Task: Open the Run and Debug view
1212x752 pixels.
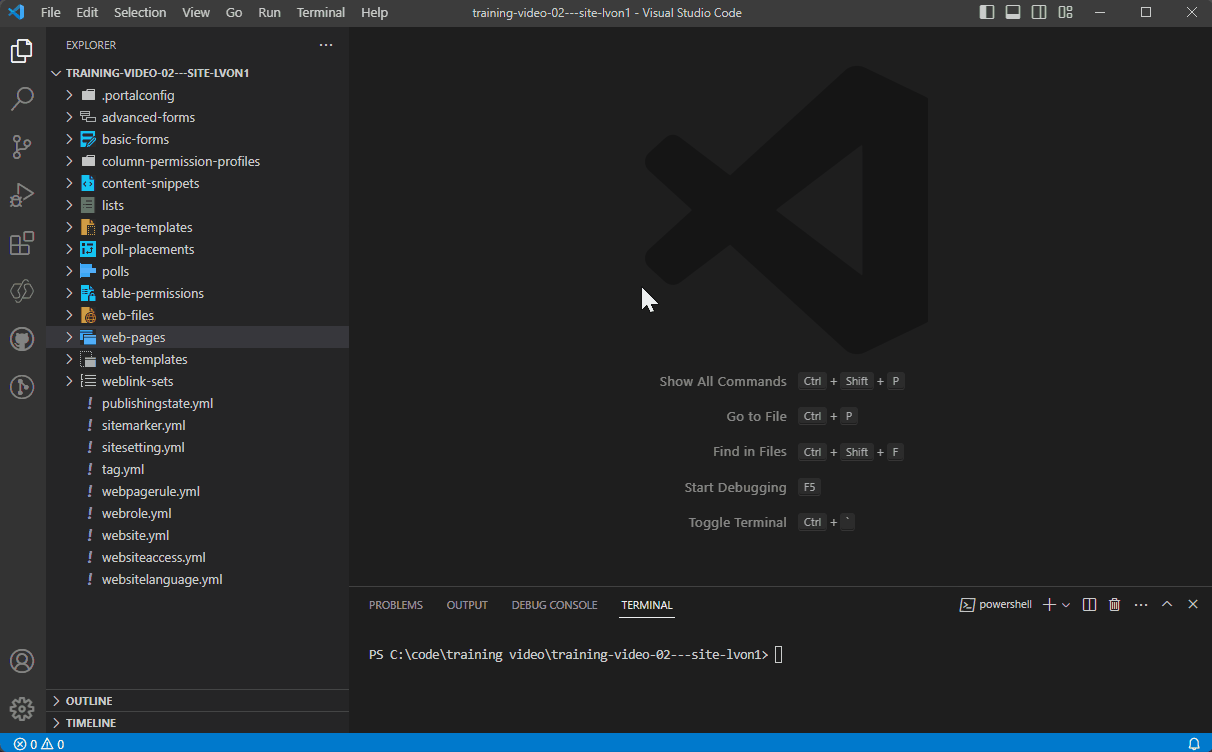Action: click(x=22, y=195)
